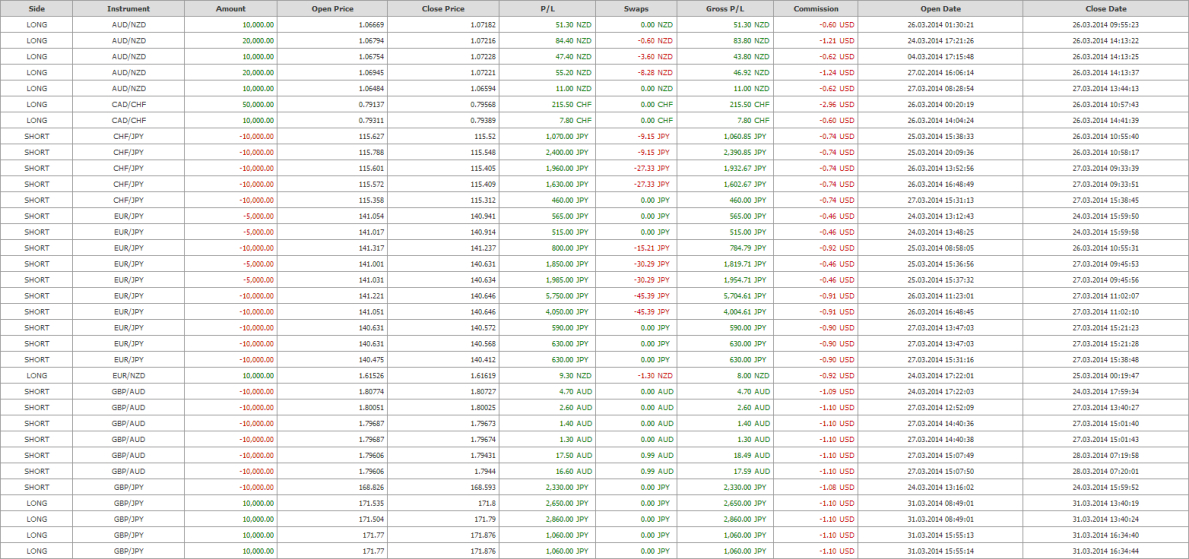
Task: Click the 5,750.00 JPY P/L cell
Action: 547,296
